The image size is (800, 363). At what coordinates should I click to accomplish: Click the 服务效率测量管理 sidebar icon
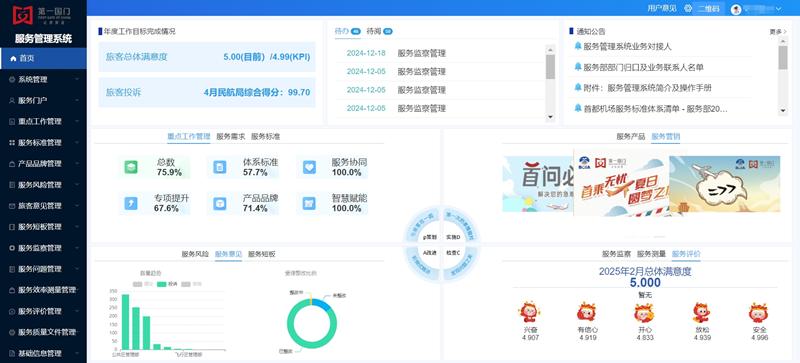click(12, 290)
